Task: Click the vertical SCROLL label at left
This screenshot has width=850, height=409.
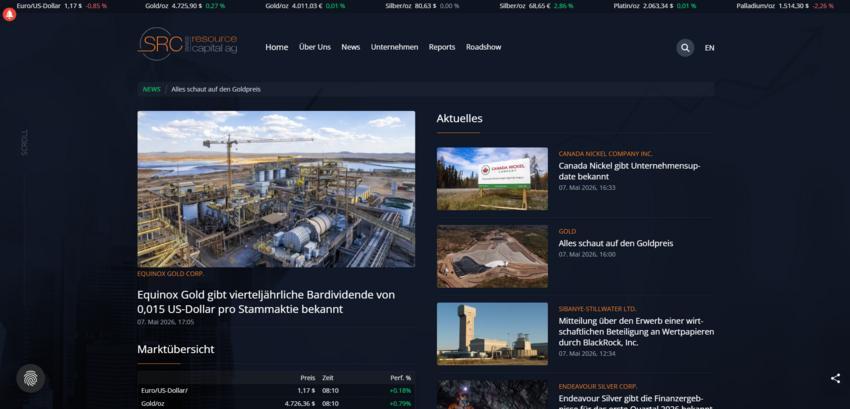Action: (x=24, y=143)
